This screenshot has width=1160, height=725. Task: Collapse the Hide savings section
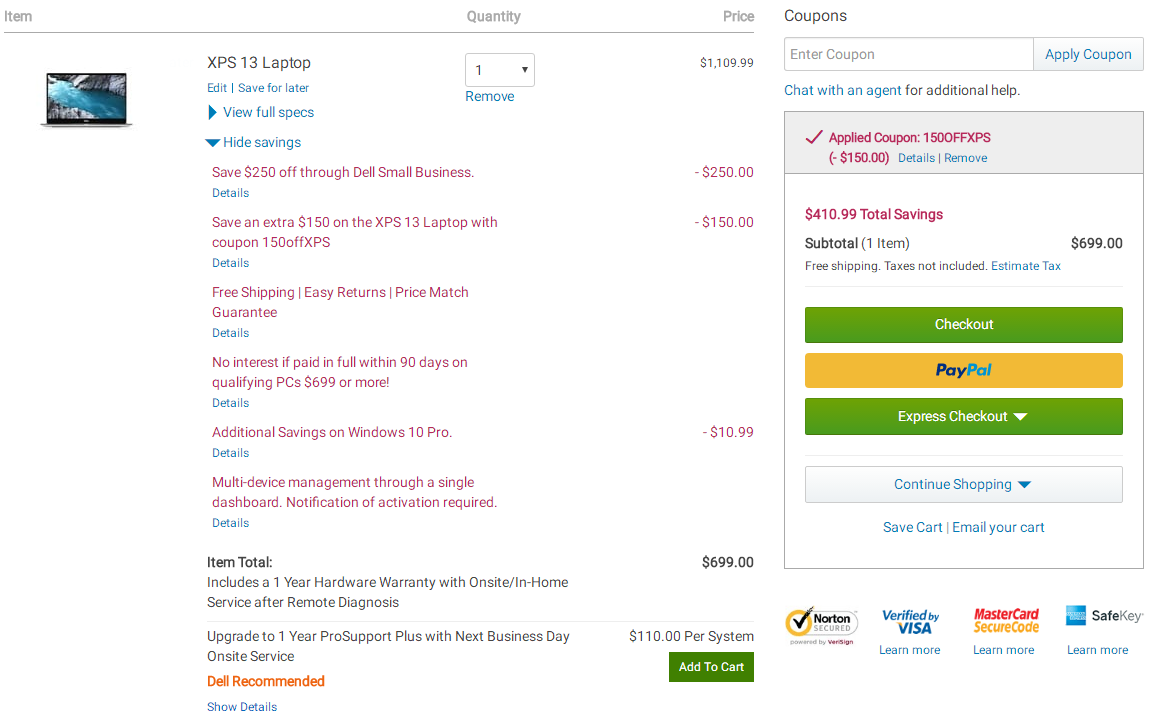pyautogui.click(x=254, y=142)
